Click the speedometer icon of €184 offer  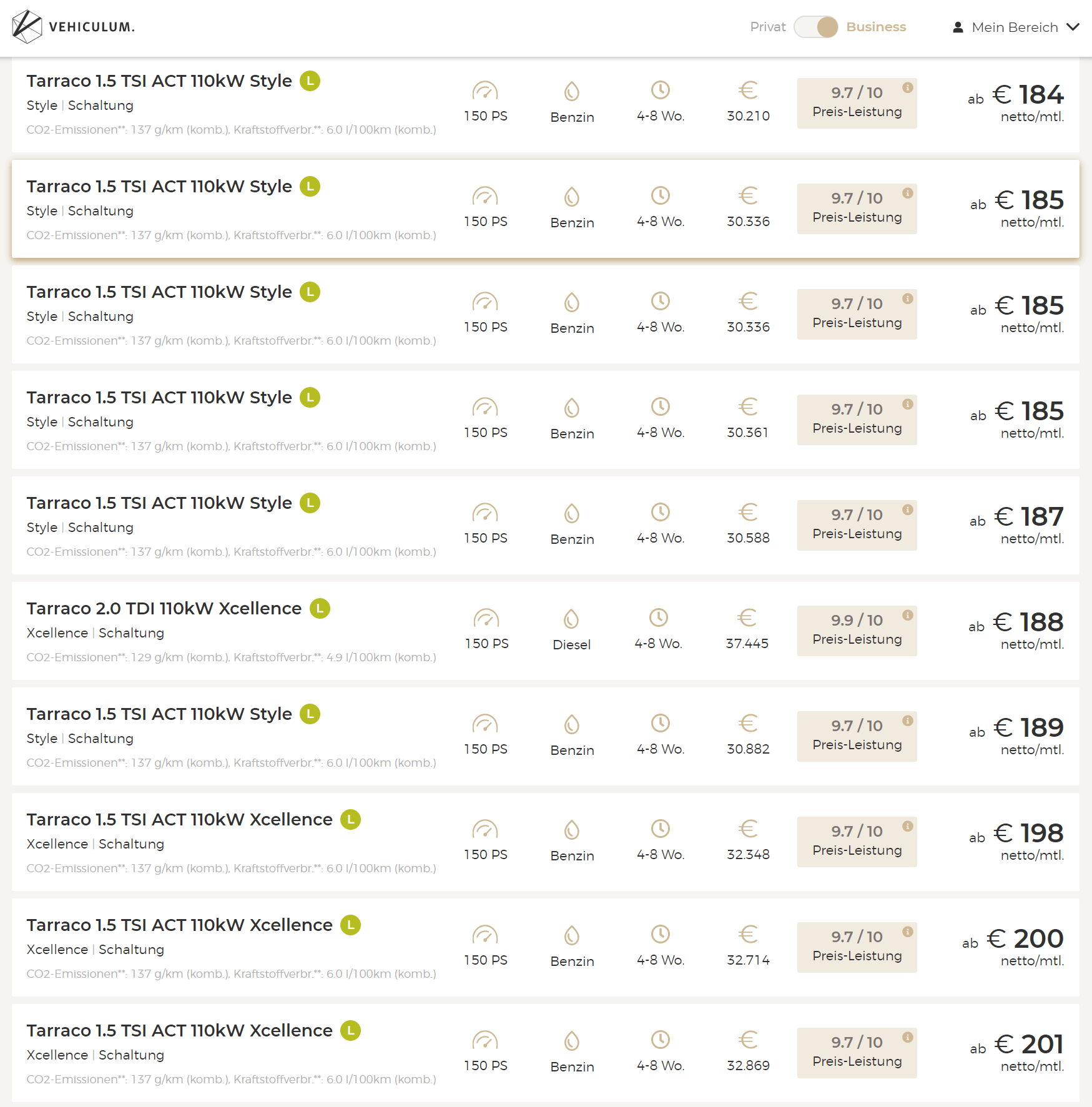(485, 91)
